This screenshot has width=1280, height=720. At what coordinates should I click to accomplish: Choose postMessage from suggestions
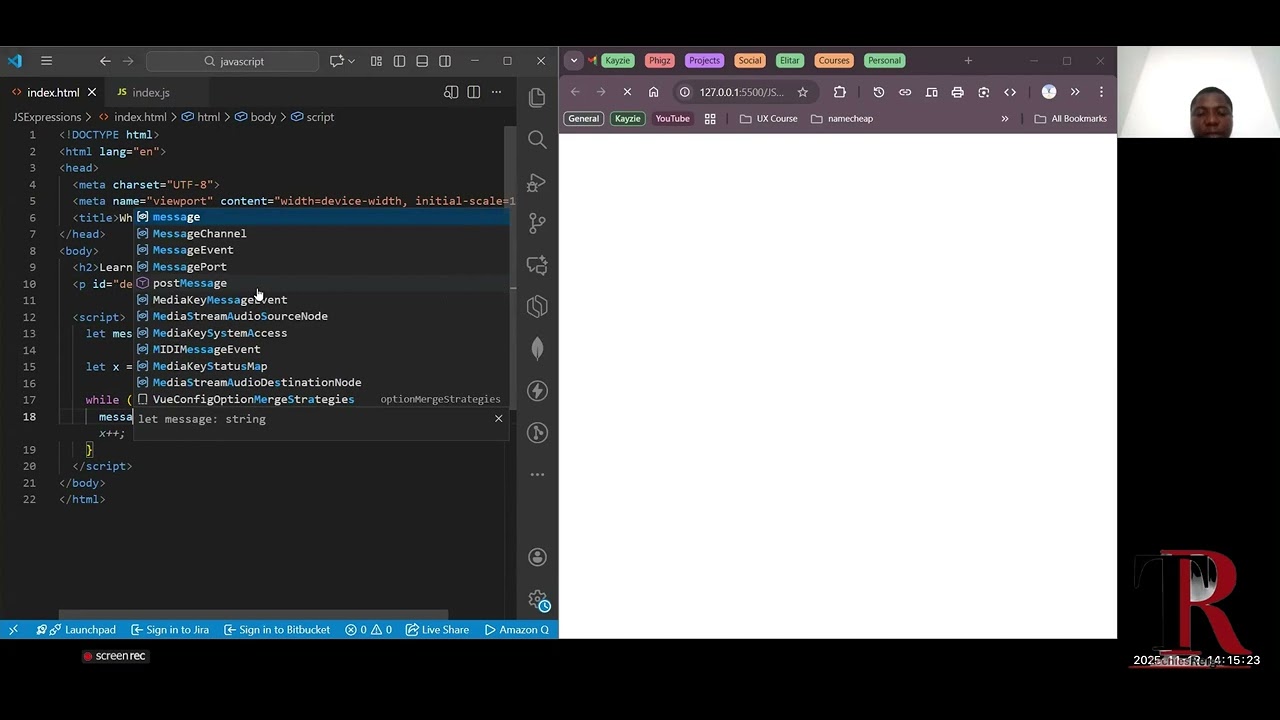[x=323, y=283]
